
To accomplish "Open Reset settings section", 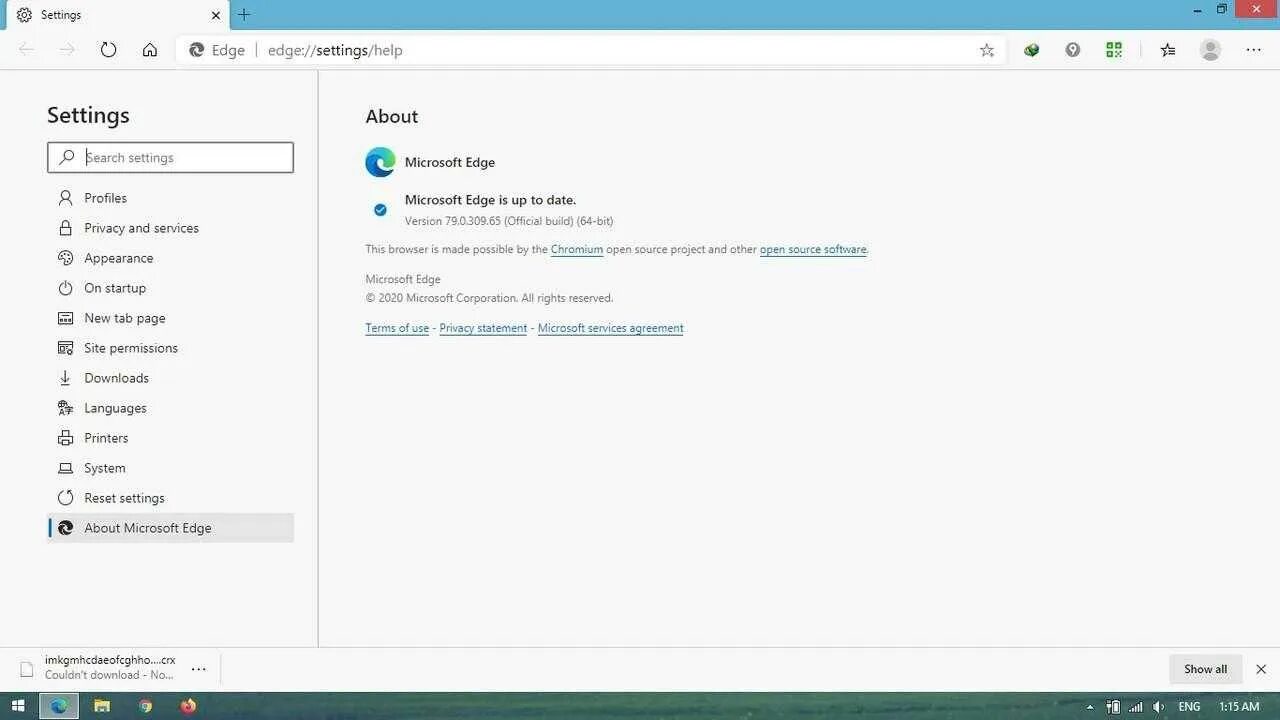I will pos(170,498).
